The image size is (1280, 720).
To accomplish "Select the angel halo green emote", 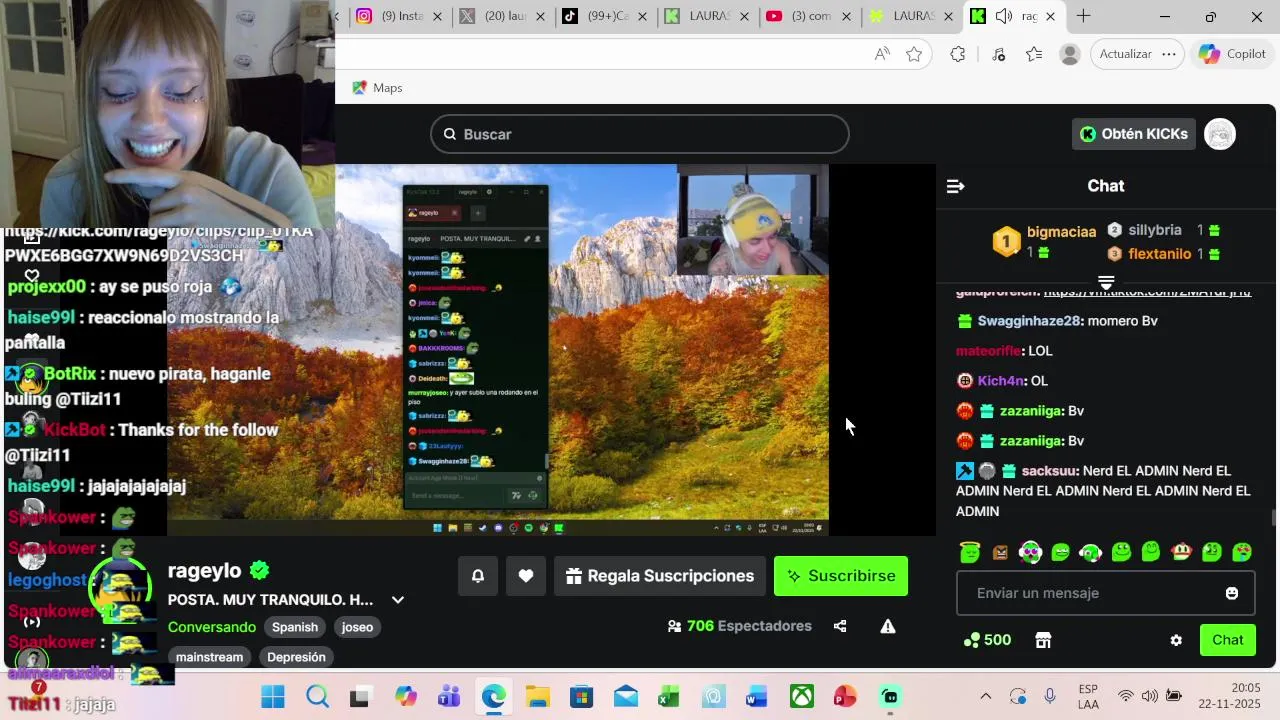I will [x=969, y=551].
